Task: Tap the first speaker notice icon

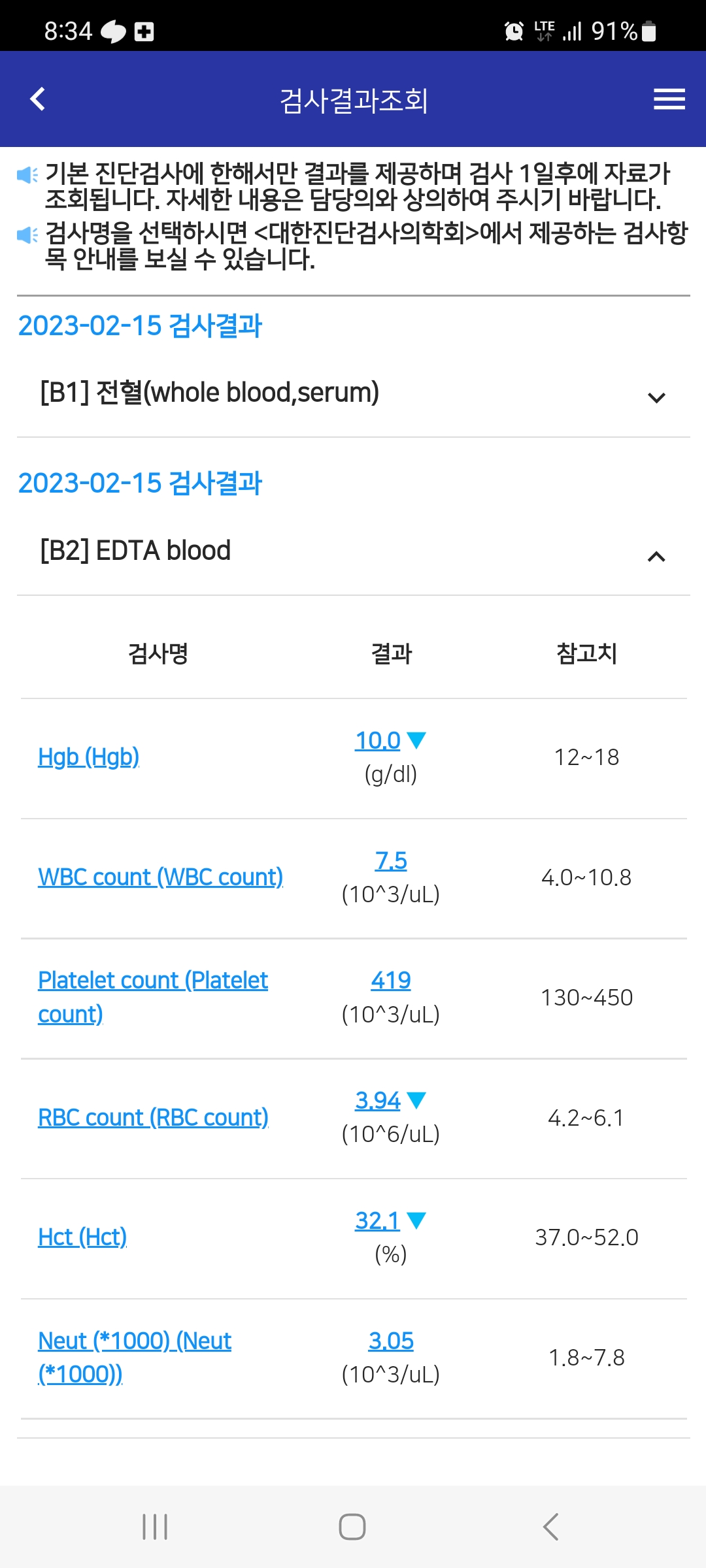Action: tap(27, 174)
